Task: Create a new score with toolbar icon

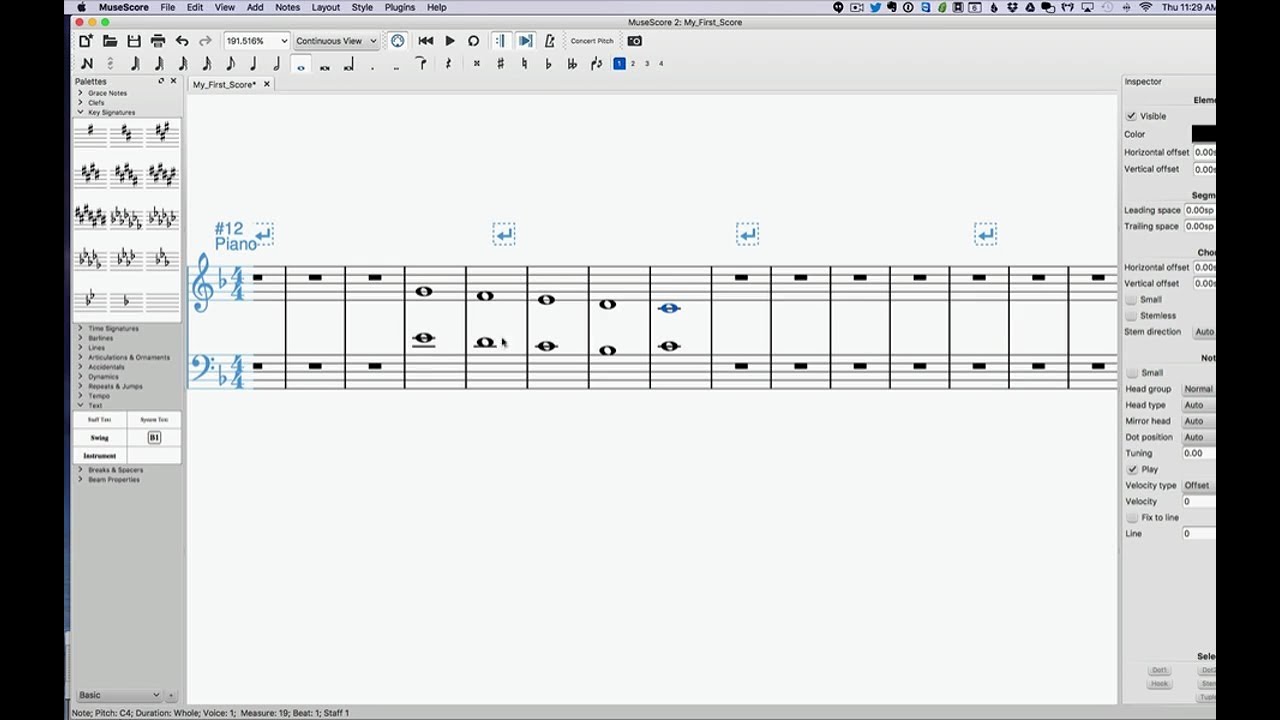Action: point(86,41)
